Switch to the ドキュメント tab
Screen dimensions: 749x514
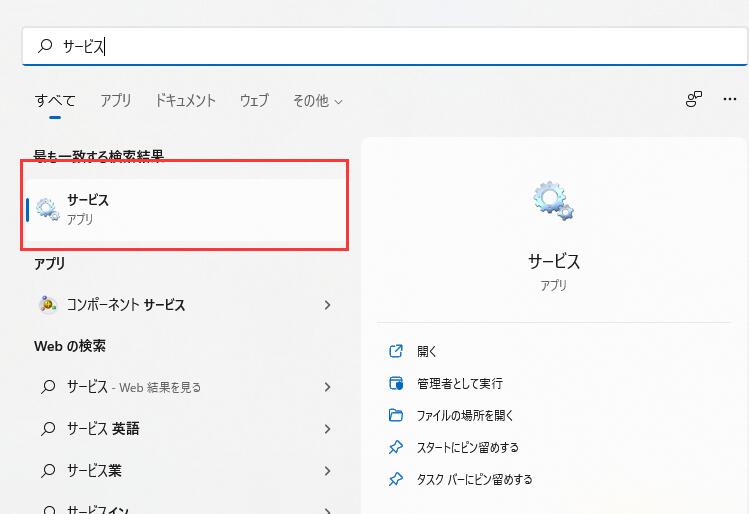(x=185, y=100)
